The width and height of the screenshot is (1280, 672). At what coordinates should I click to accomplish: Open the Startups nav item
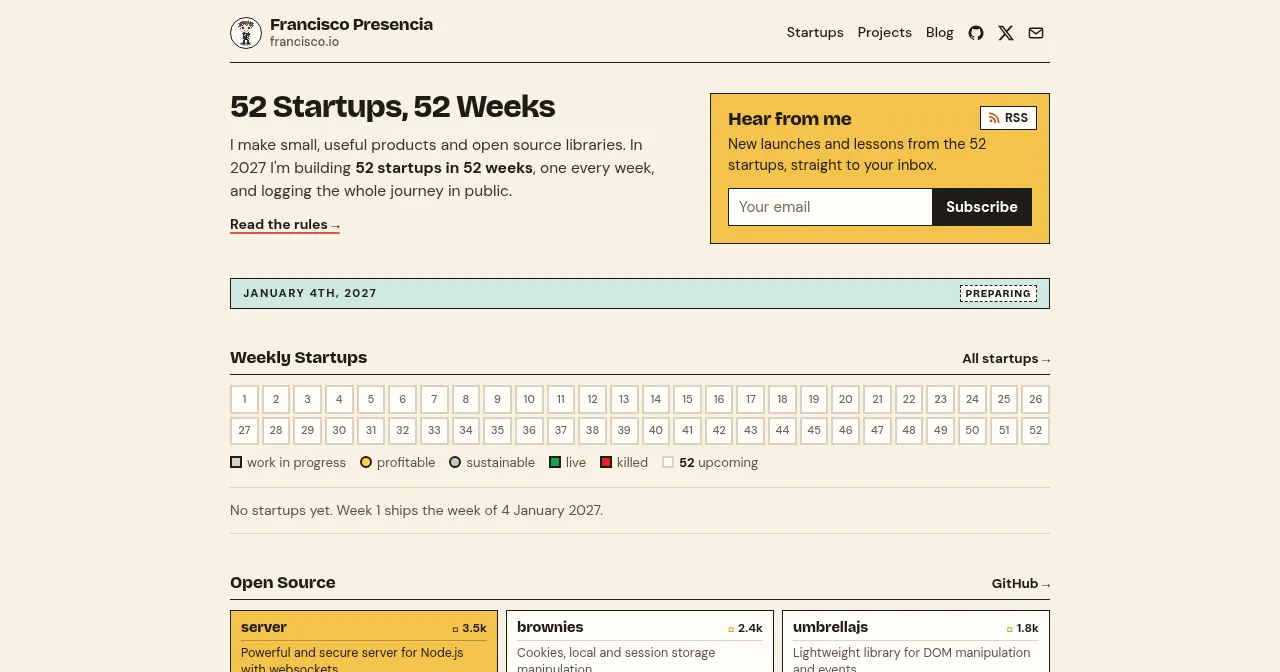pyautogui.click(x=815, y=33)
